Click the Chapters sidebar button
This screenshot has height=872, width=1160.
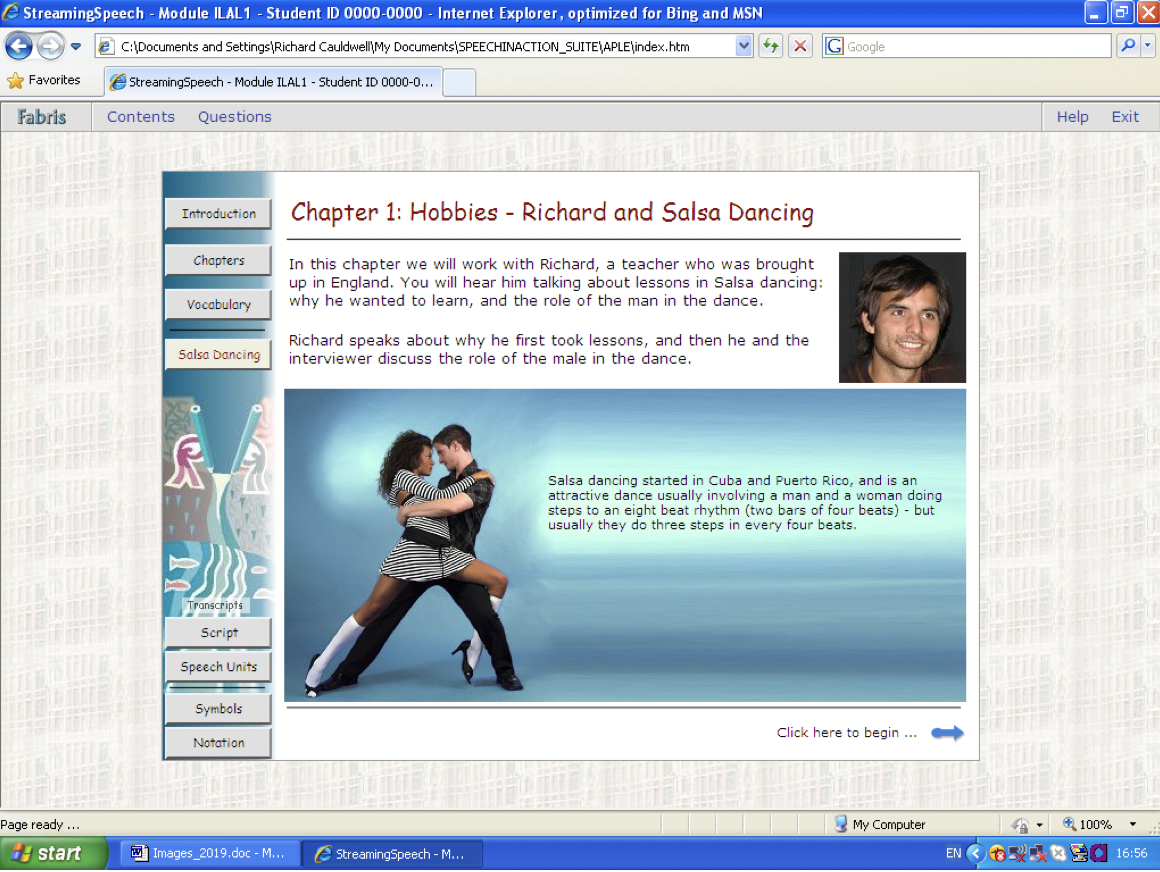click(x=218, y=260)
